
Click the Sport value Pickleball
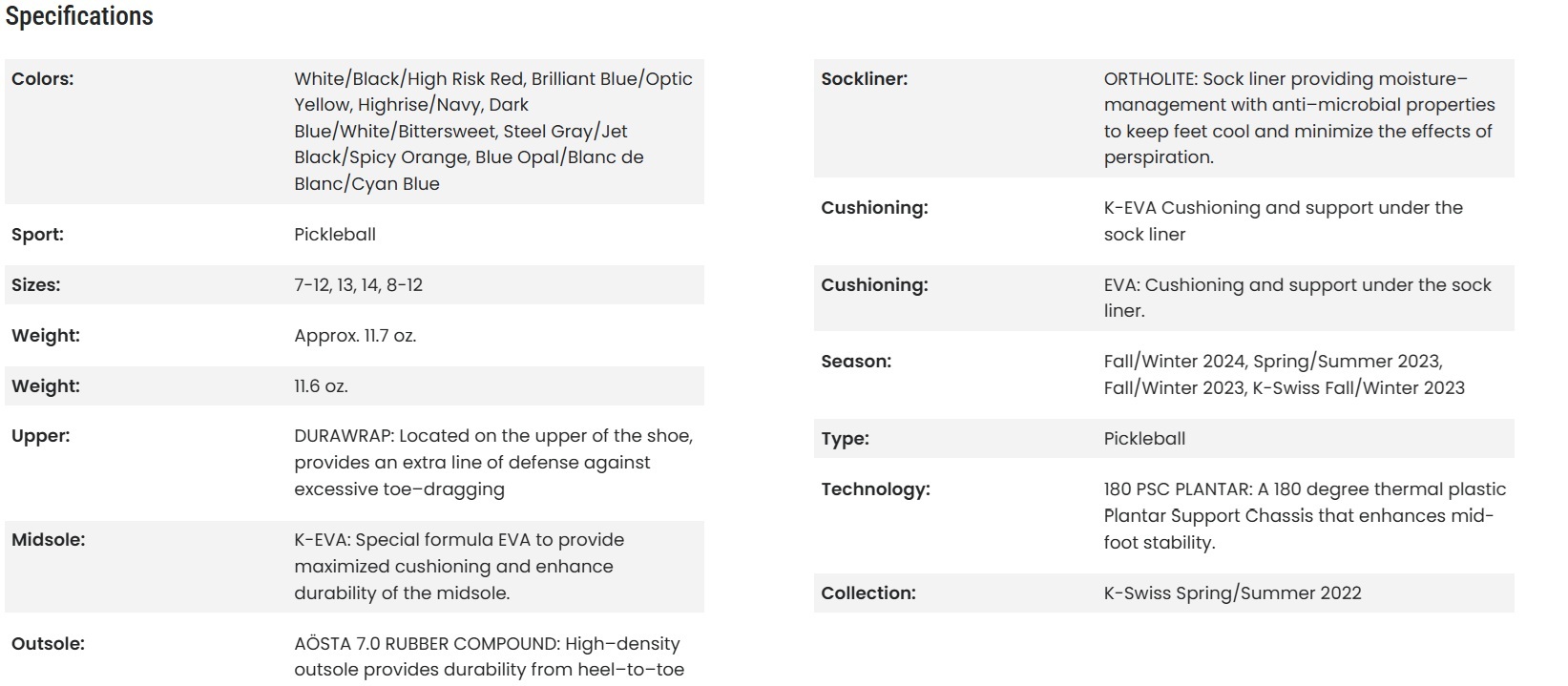(x=335, y=235)
